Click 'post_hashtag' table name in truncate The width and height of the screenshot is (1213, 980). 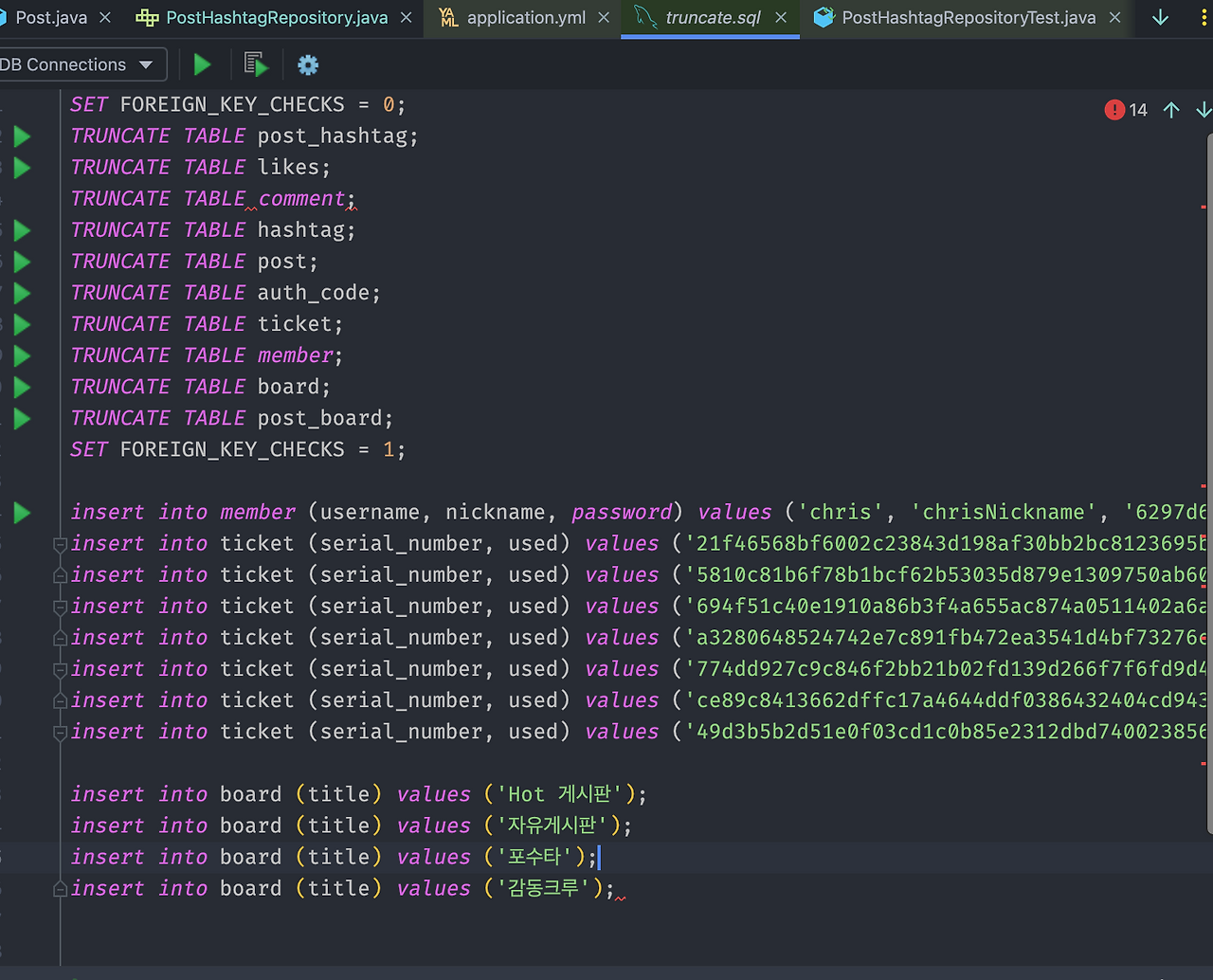click(x=333, y=136)
